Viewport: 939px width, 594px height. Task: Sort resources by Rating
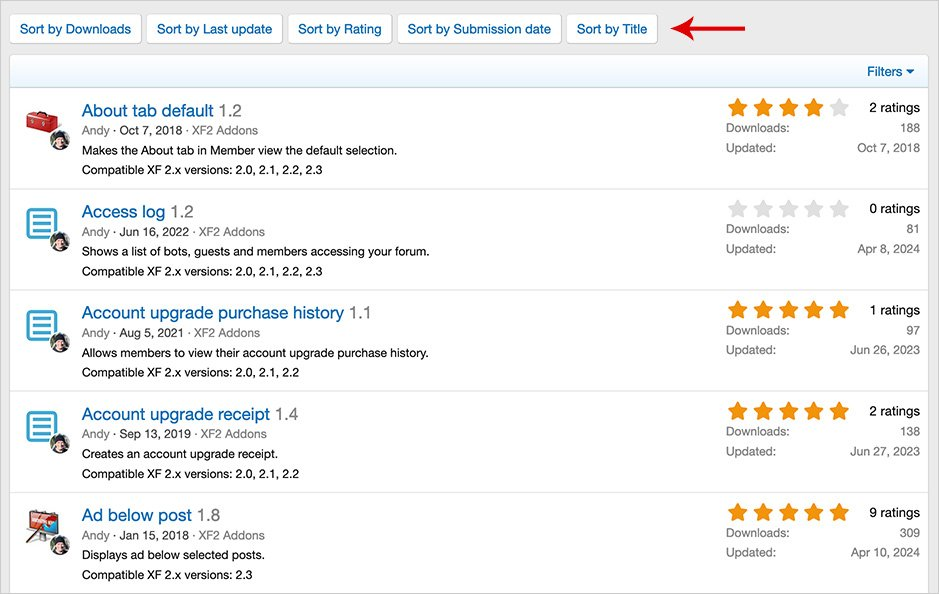click(339, 29)
